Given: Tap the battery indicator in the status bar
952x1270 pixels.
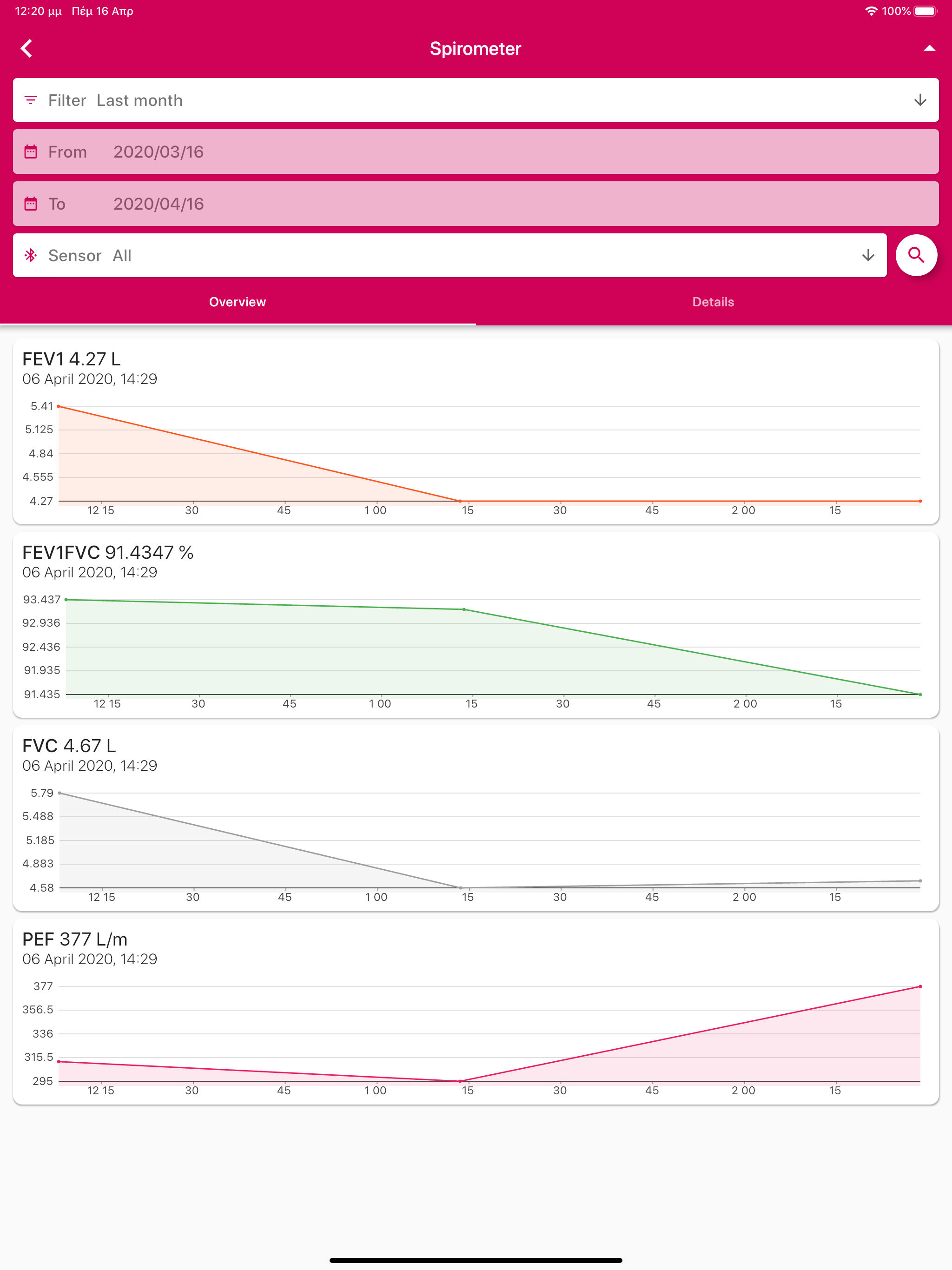Looking at the screenshot, I should click(925, 11).
